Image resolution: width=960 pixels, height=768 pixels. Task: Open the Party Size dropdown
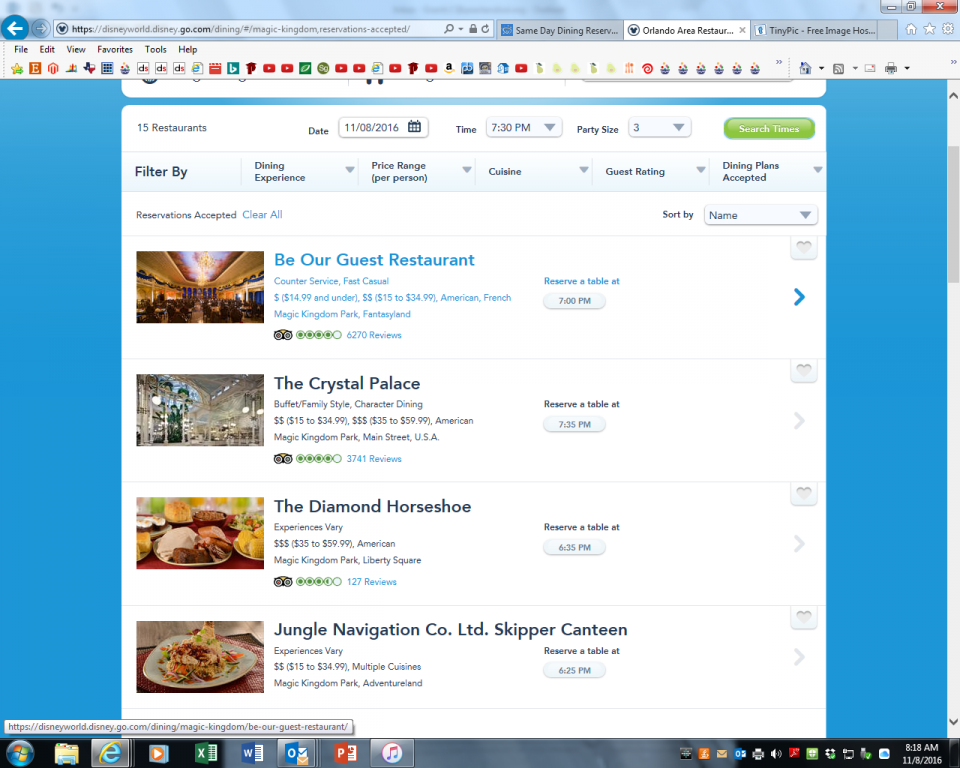click(659, 128)
